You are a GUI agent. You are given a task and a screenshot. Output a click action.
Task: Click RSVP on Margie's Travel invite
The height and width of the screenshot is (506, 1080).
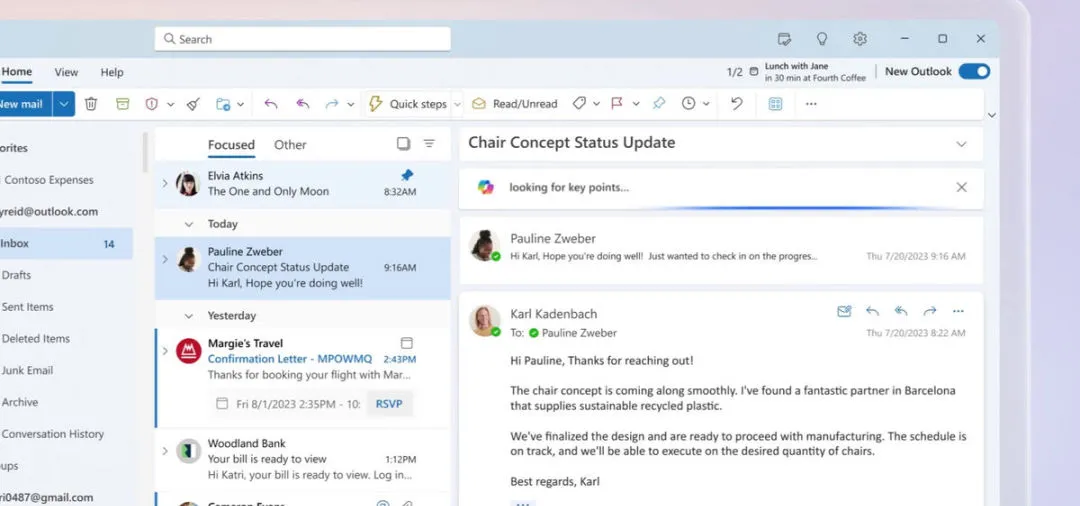click(x=389, y=404)
